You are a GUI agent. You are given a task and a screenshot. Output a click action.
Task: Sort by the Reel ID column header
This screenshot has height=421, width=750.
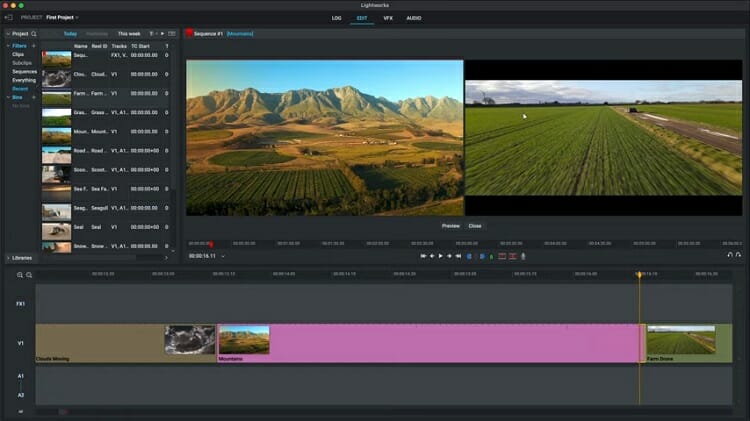click(99, 46)
